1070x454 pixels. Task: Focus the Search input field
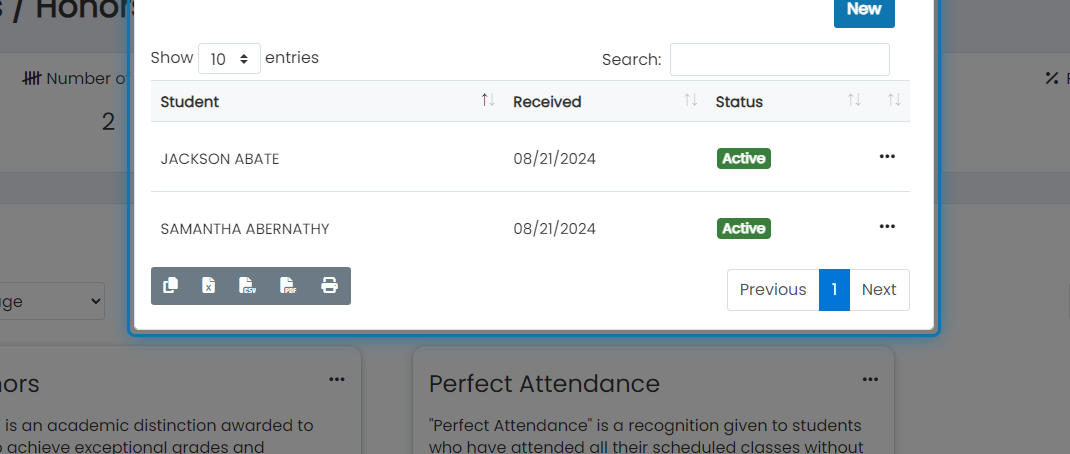779,59
